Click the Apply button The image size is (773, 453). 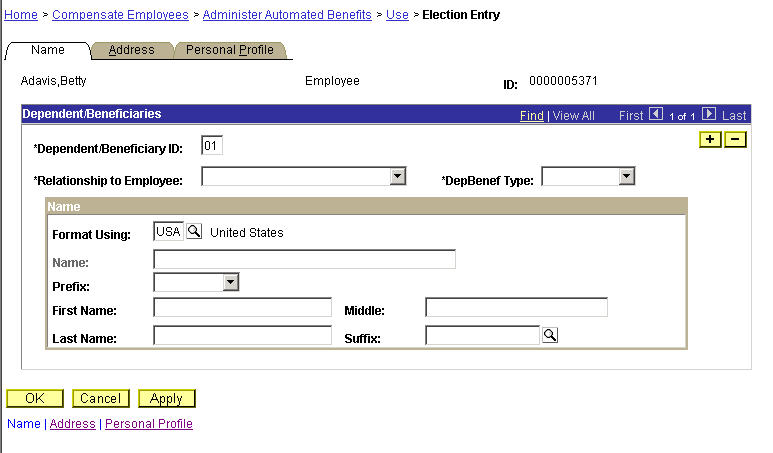point(167,398)
